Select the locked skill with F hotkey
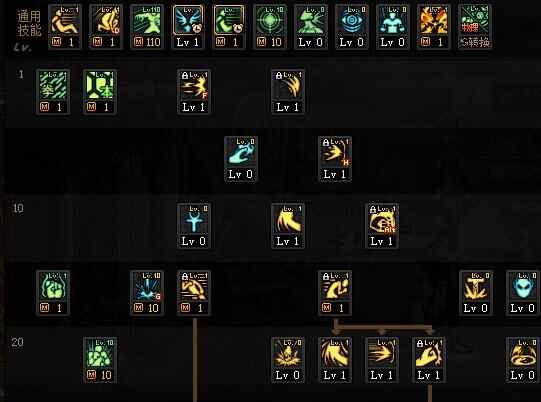 click(x=194, y=92)
